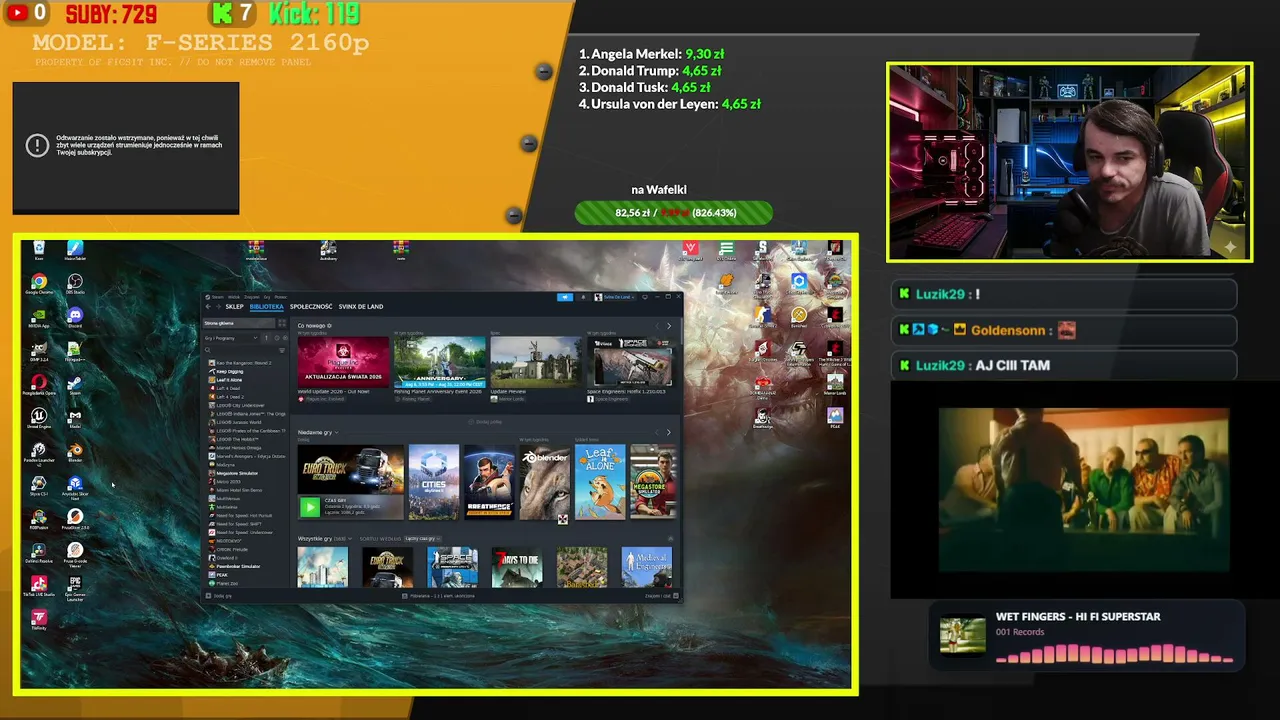Open the NVIDIA App desktop icon
1280x720 pixels.
[x=38, y=318]
